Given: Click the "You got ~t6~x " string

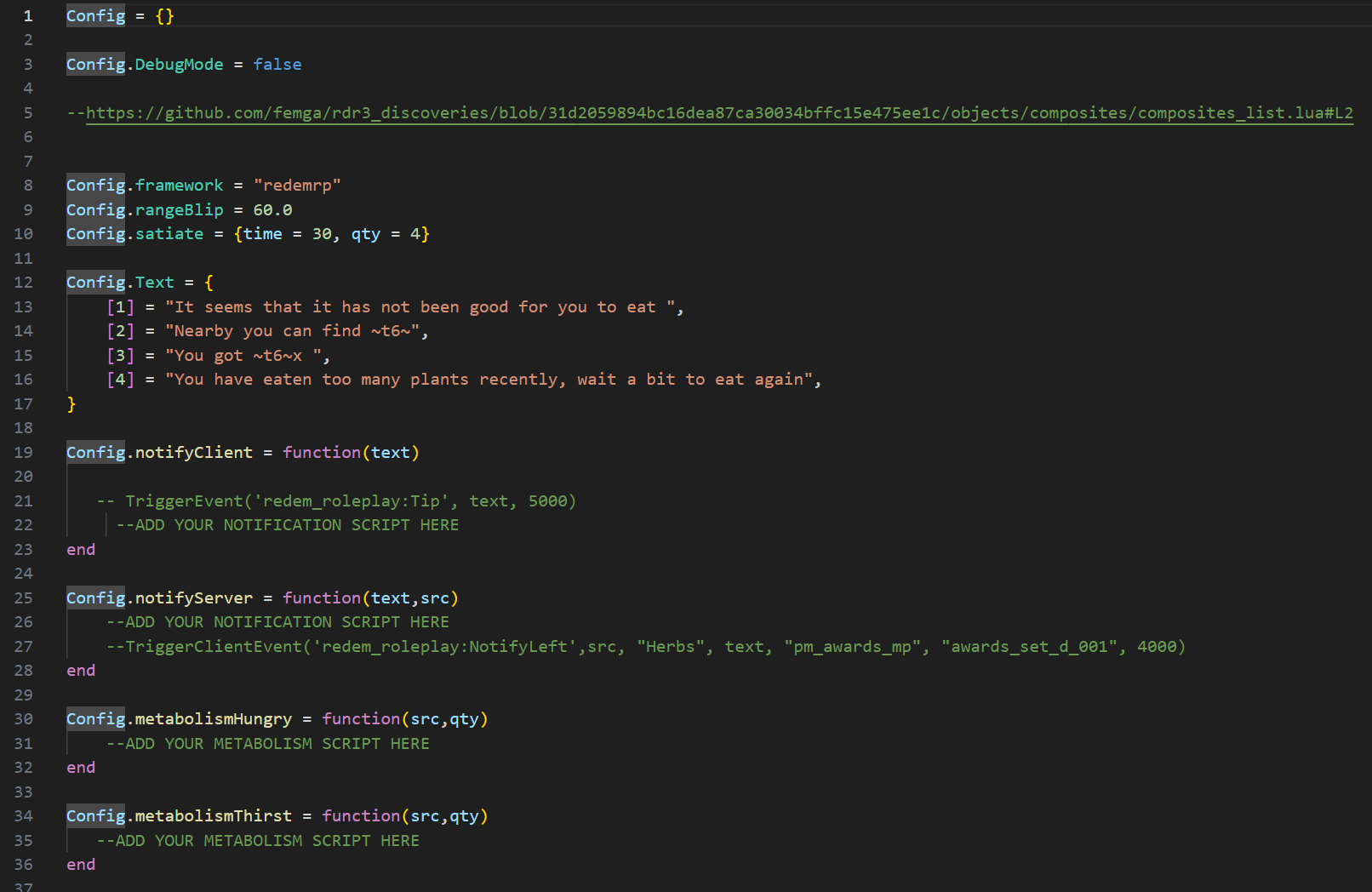Looking at the screenshot, I should (243, 356).
